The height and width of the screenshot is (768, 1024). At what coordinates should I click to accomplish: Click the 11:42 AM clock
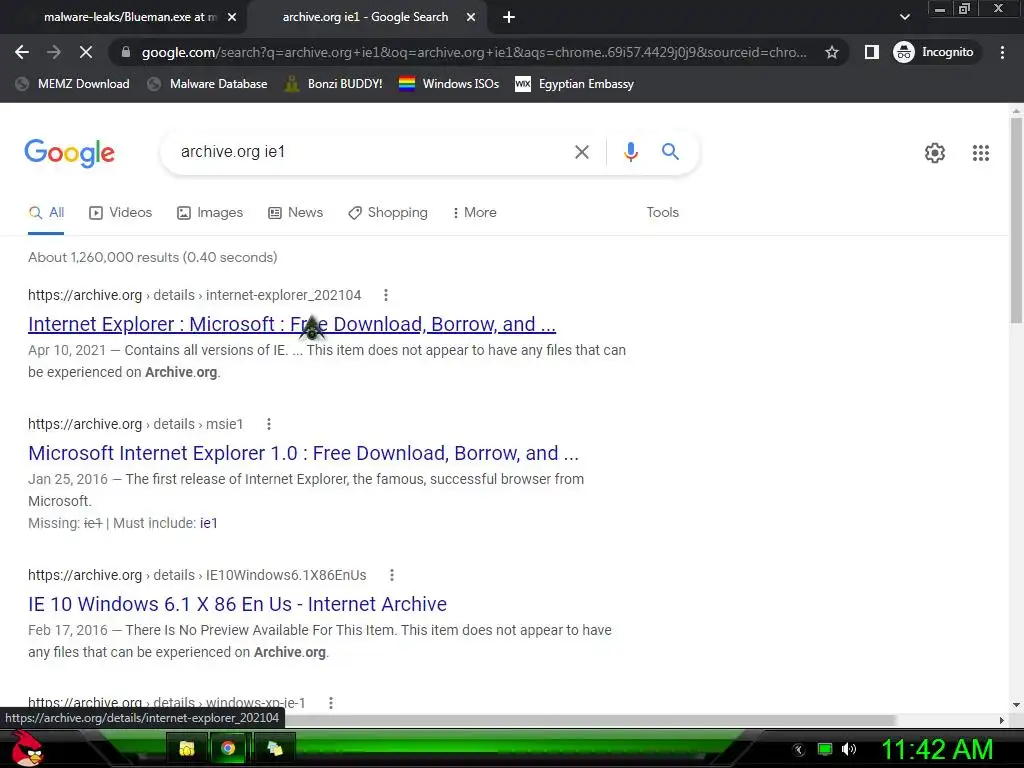pyautogui.click(x=936, y=750)
